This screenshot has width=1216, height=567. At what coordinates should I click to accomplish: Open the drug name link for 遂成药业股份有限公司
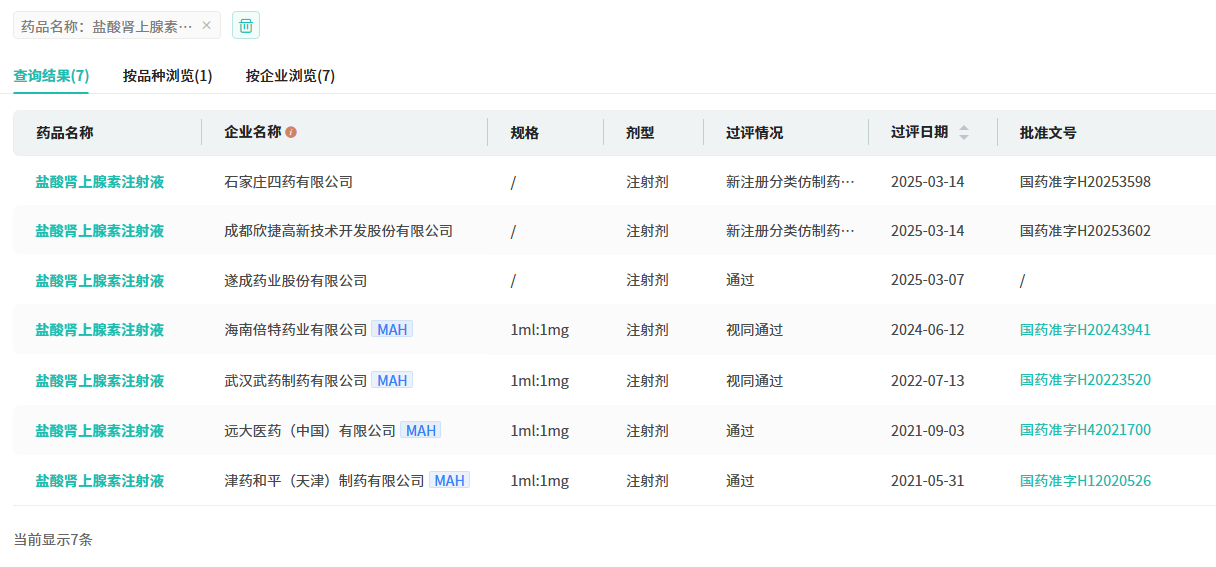click(x=100, y=280)
